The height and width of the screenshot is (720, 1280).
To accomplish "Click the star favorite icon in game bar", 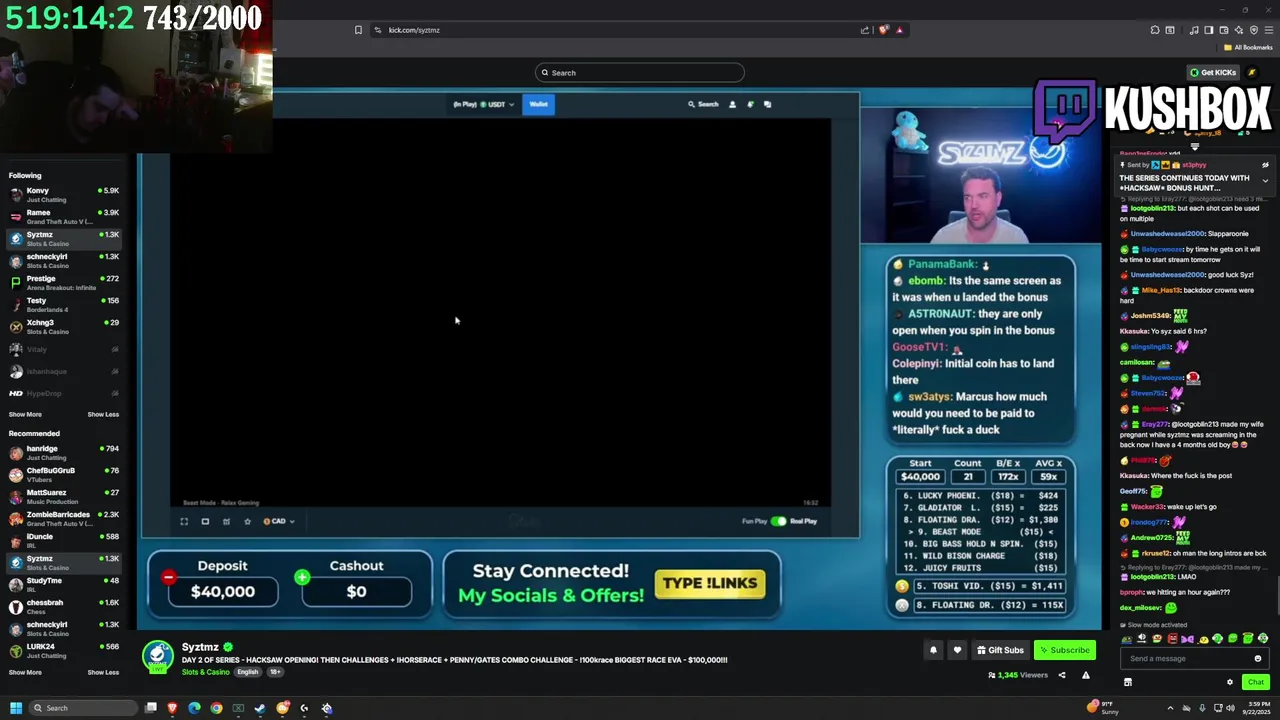I will pyautogui.click(x=247, y=521).
